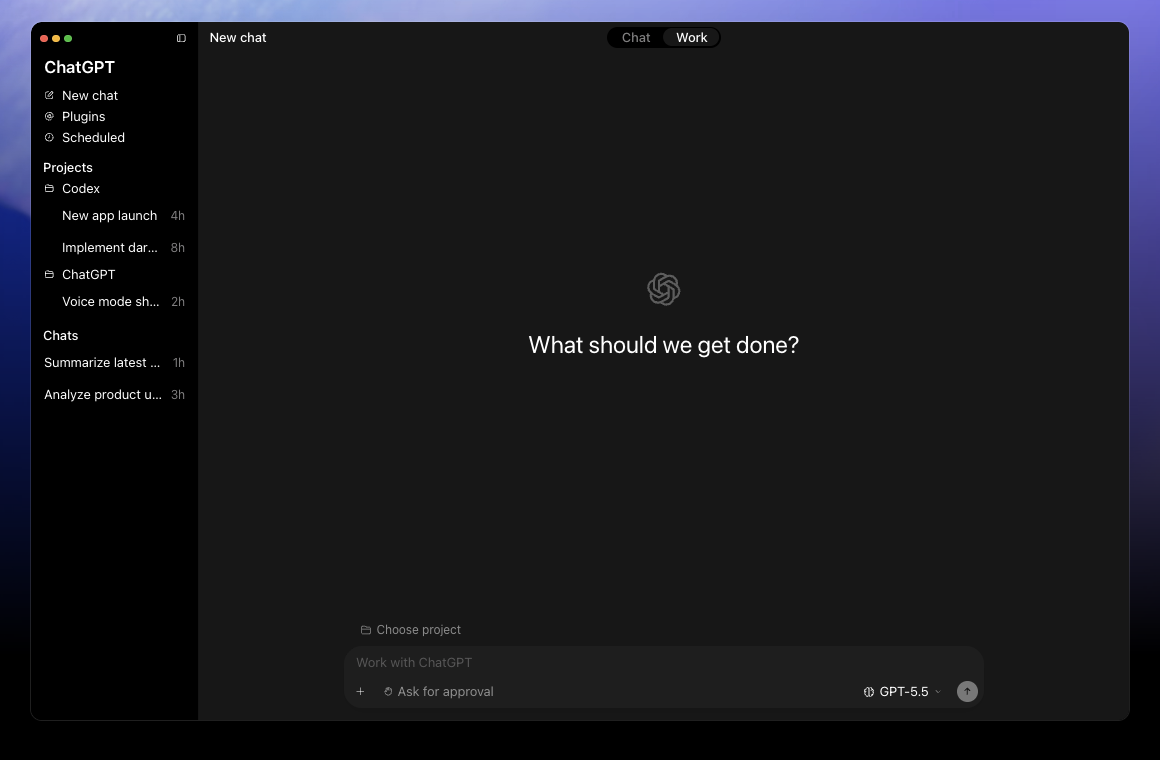Maximize window with the green button

68,38
